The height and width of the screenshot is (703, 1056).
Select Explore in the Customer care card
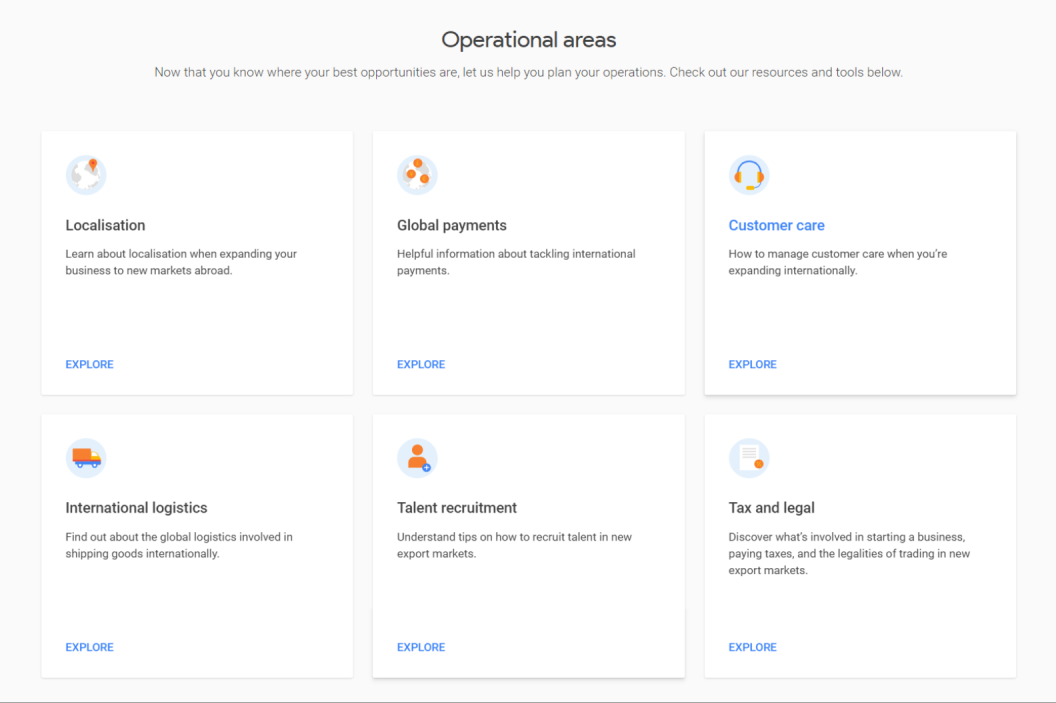752,364
